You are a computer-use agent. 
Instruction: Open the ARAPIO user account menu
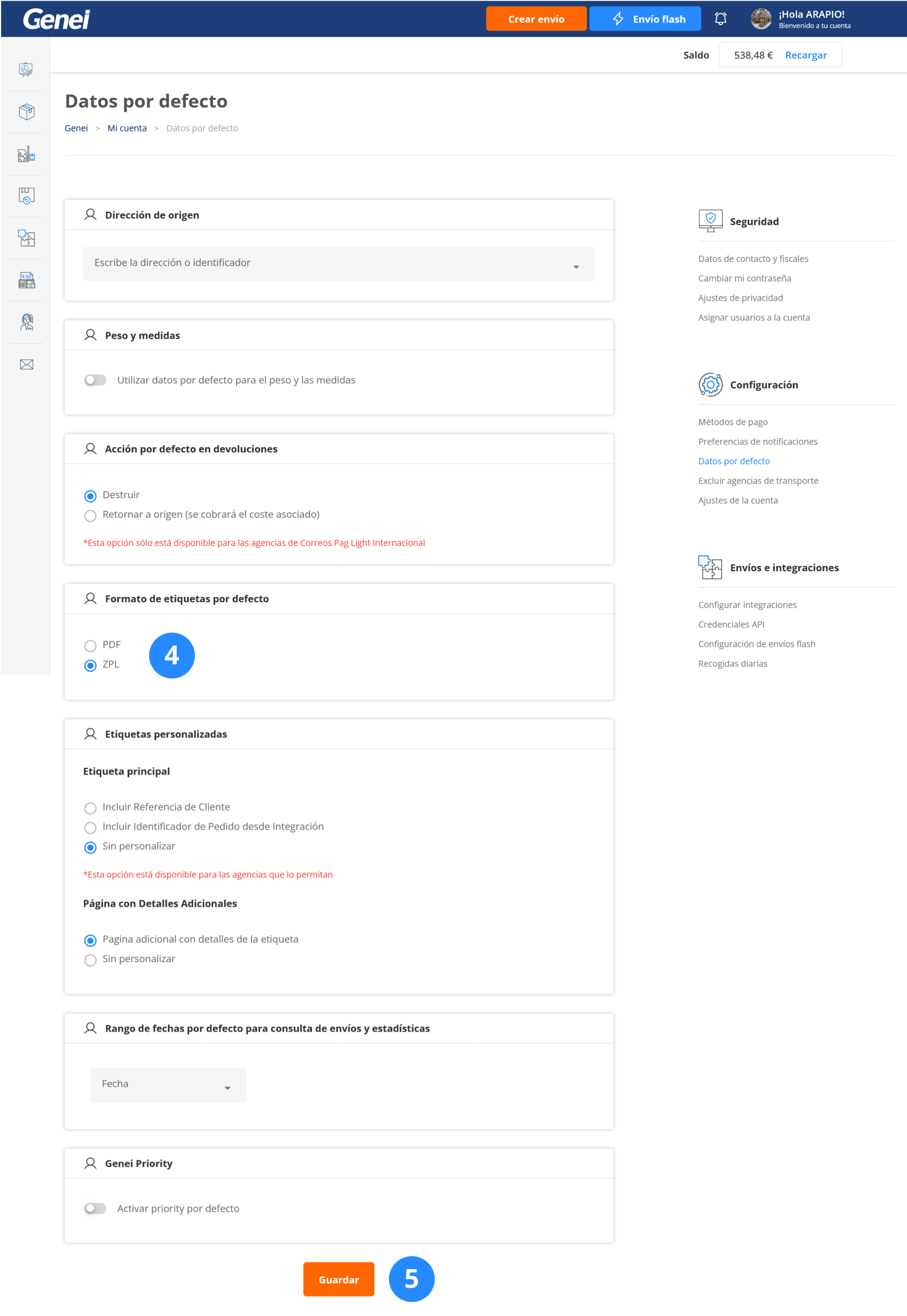tap(801, 19)
